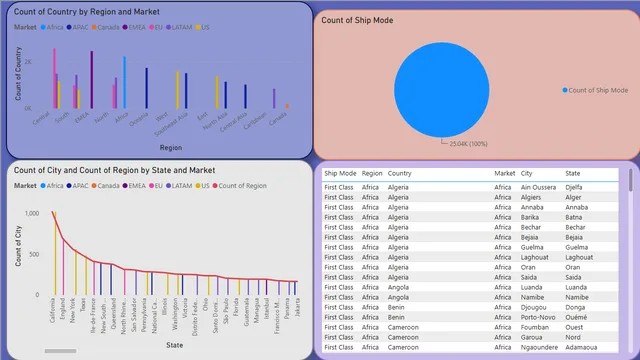The image size is (640, 360).
Task: Select LATAM legend in Count of City chart
Action: (x=179, y=186)
